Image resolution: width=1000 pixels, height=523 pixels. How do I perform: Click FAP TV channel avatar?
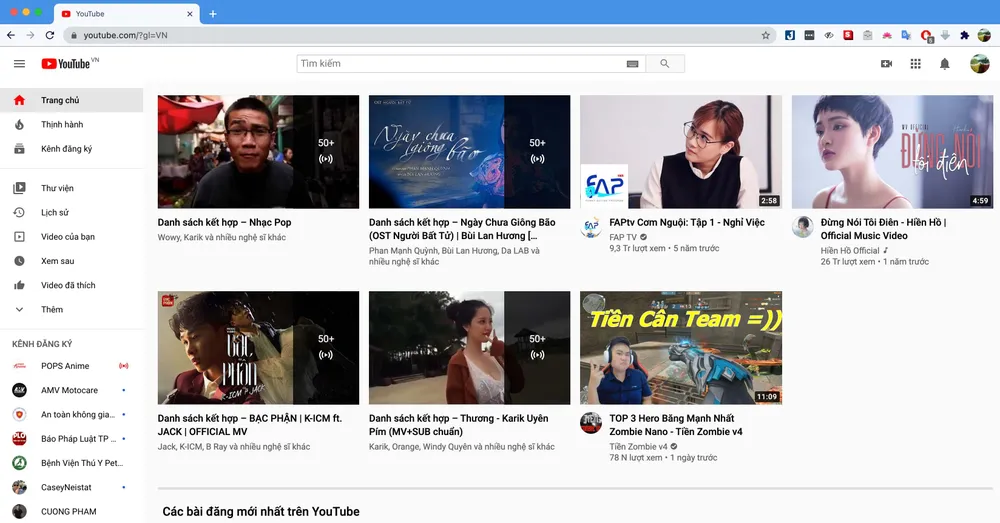tap(591, 227)
